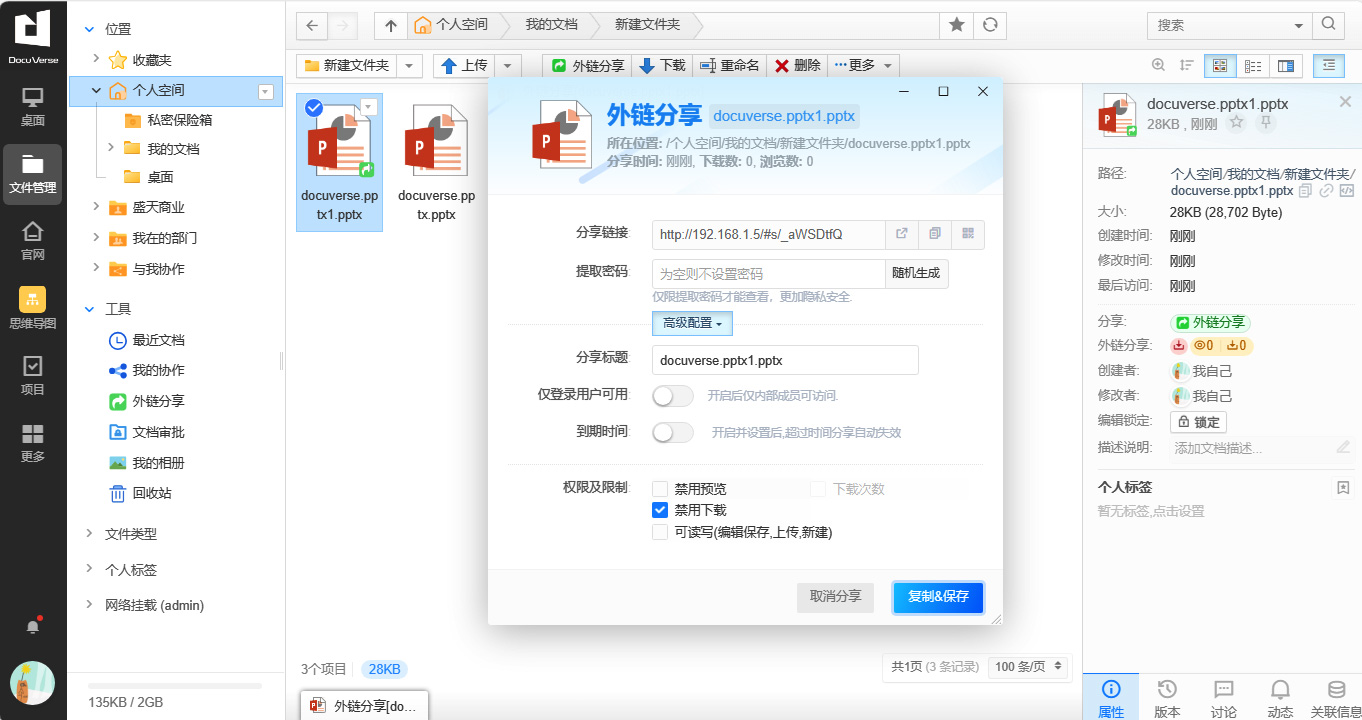1362x720 pixels.
Task: Uncheck the 禁用下载 checkbox
Action: 660,510
